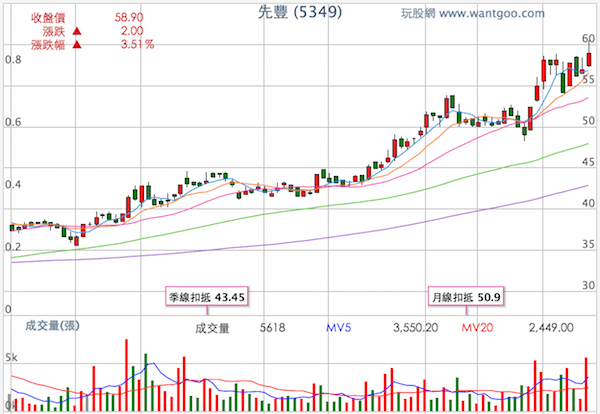Click the percentage change 3.51 %
Image resolution: width=600 pixels, height=414 pixels.
pos(137,44)
